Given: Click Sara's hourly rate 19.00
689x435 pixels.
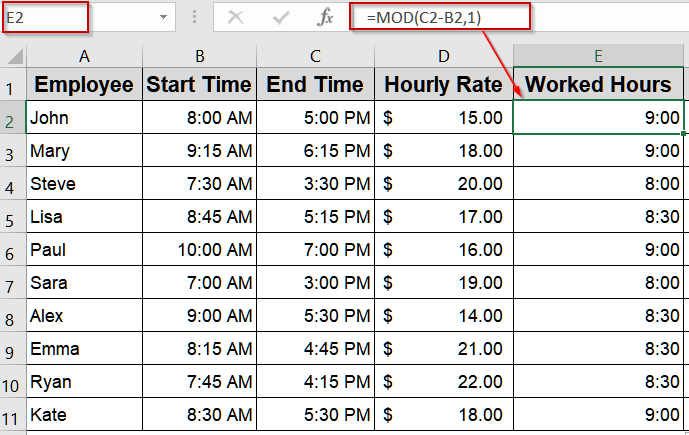Looking at the screenshot, I should pos(444,282).
